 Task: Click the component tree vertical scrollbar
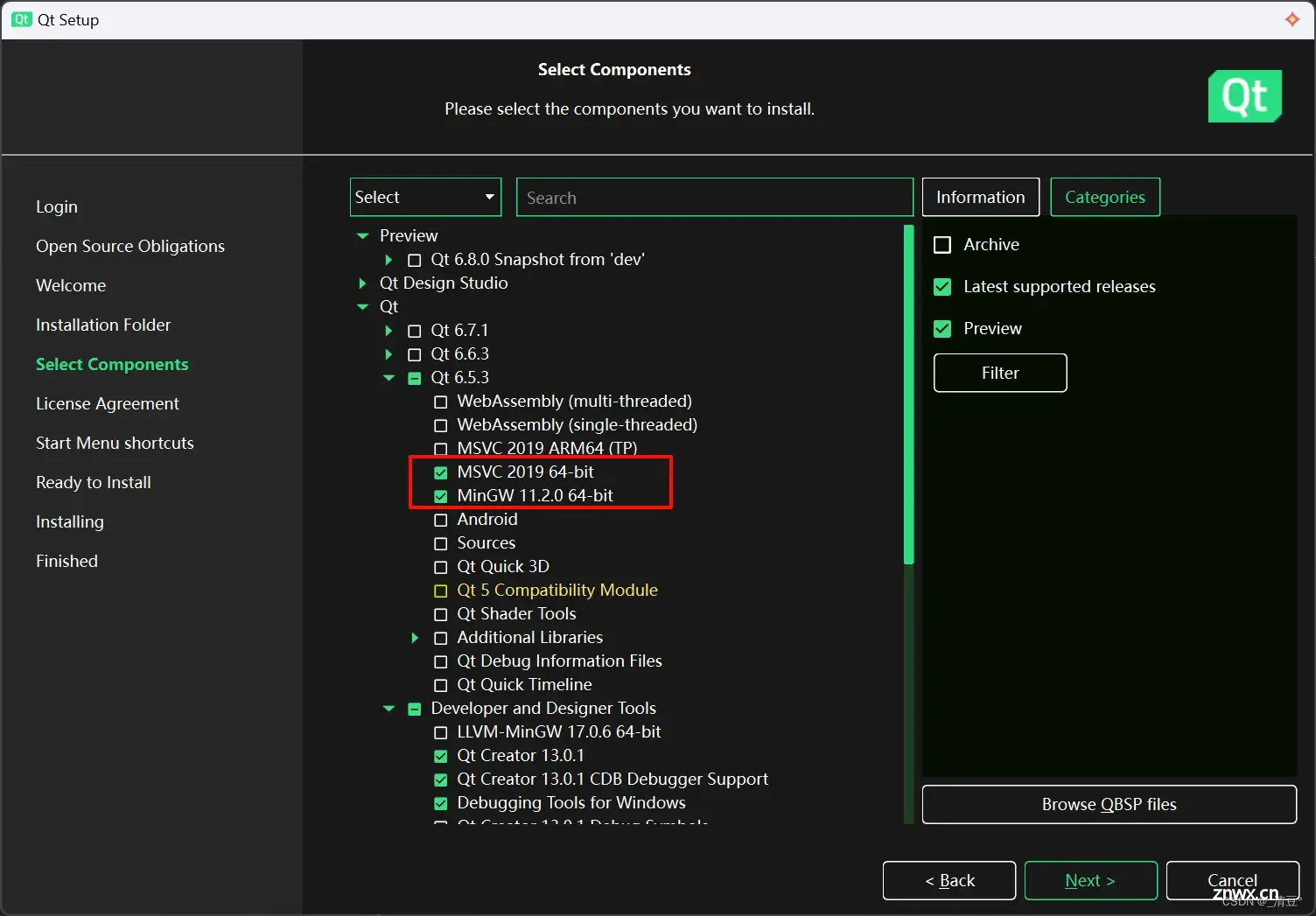point(908,395)
